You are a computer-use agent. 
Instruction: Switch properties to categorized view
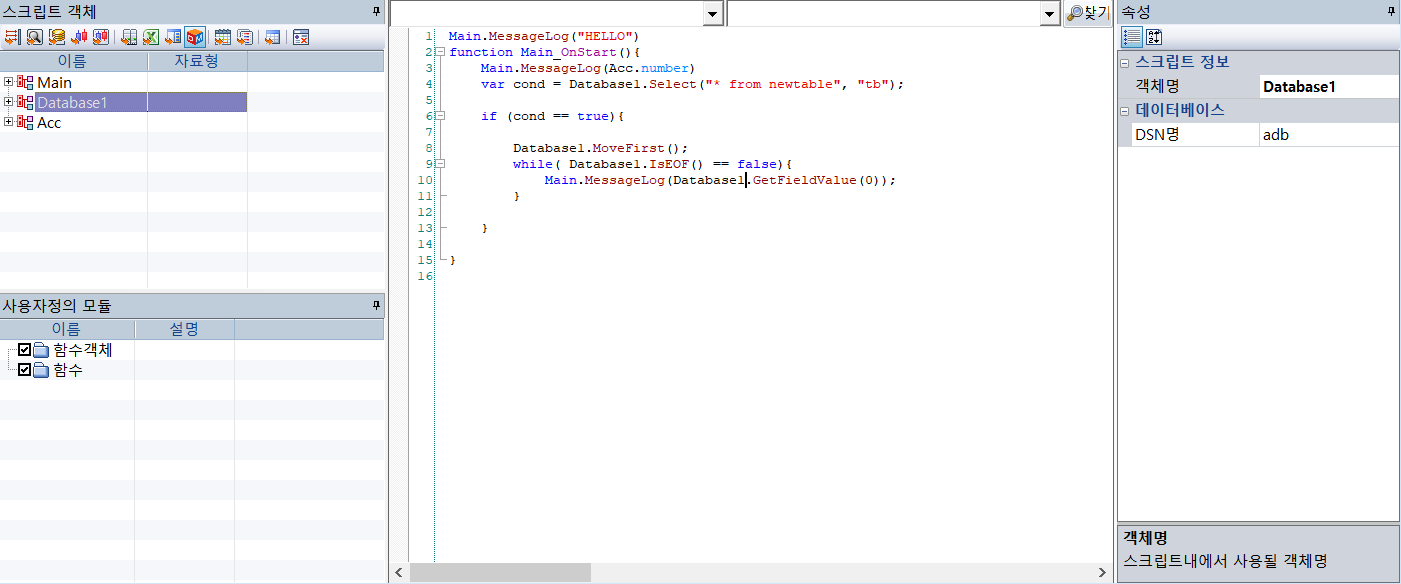1131,37
